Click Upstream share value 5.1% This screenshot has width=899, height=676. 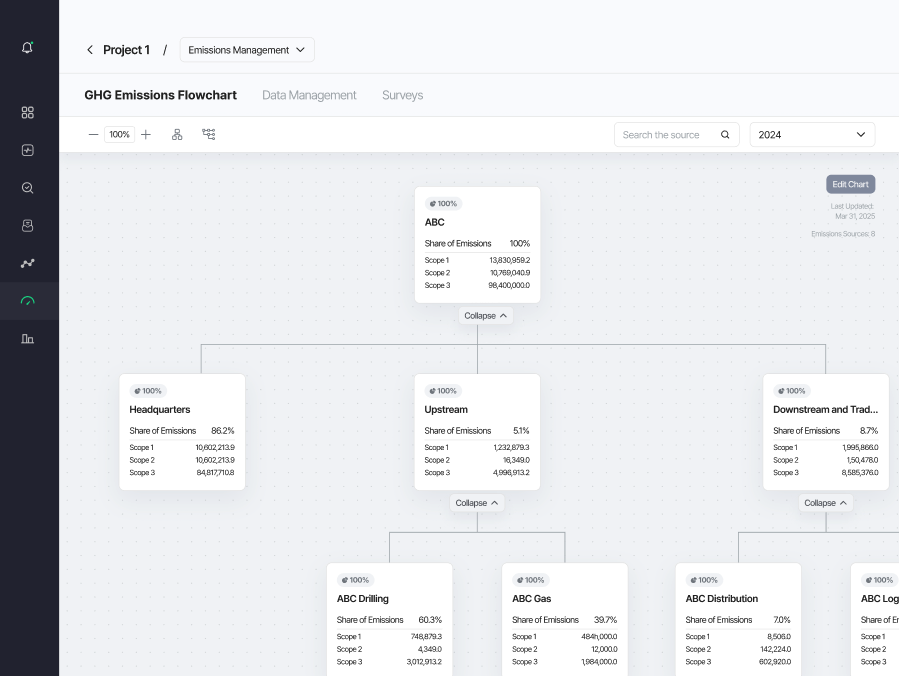(521, 431)
